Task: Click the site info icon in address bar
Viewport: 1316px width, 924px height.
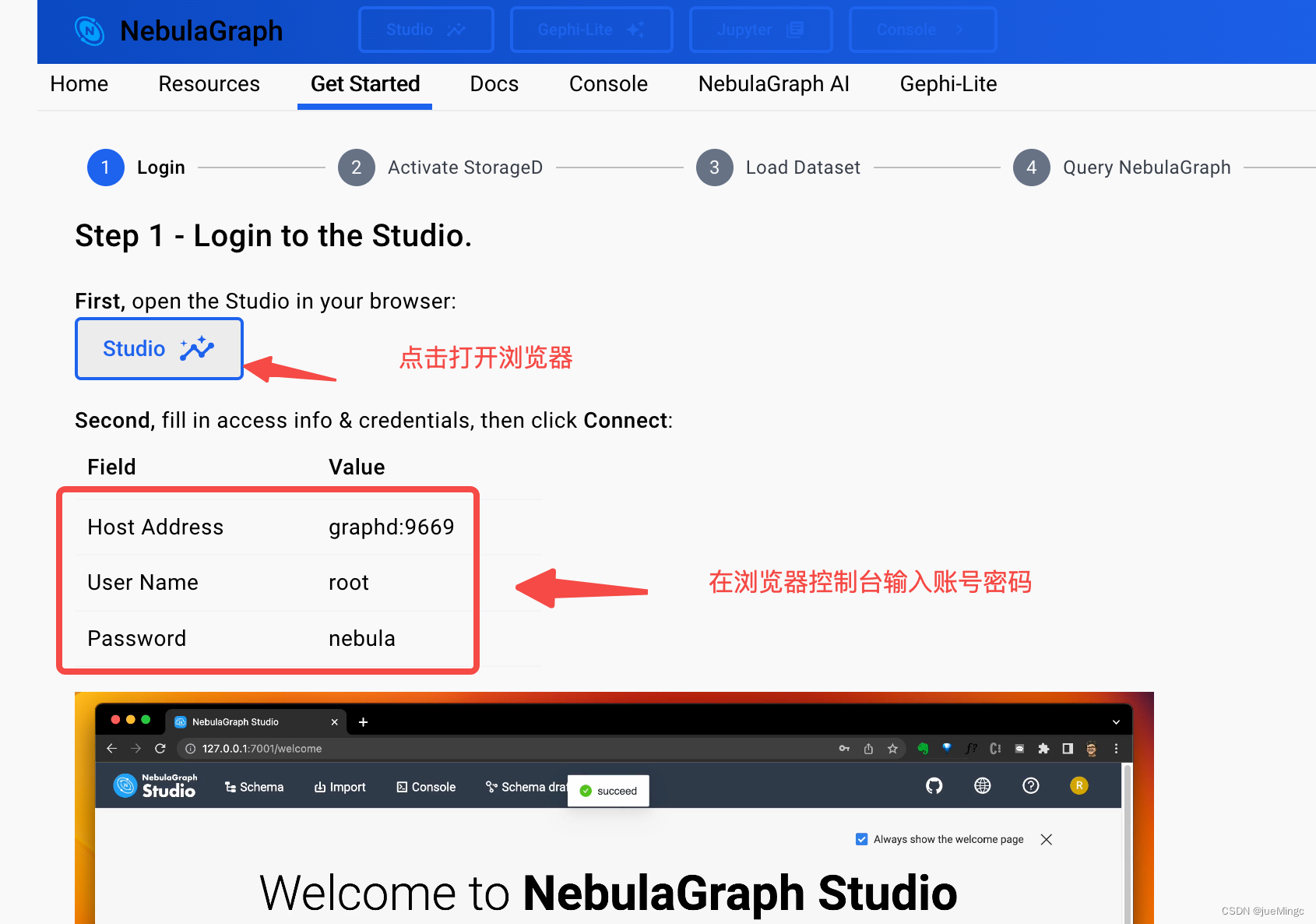Action: pos(190,749)
